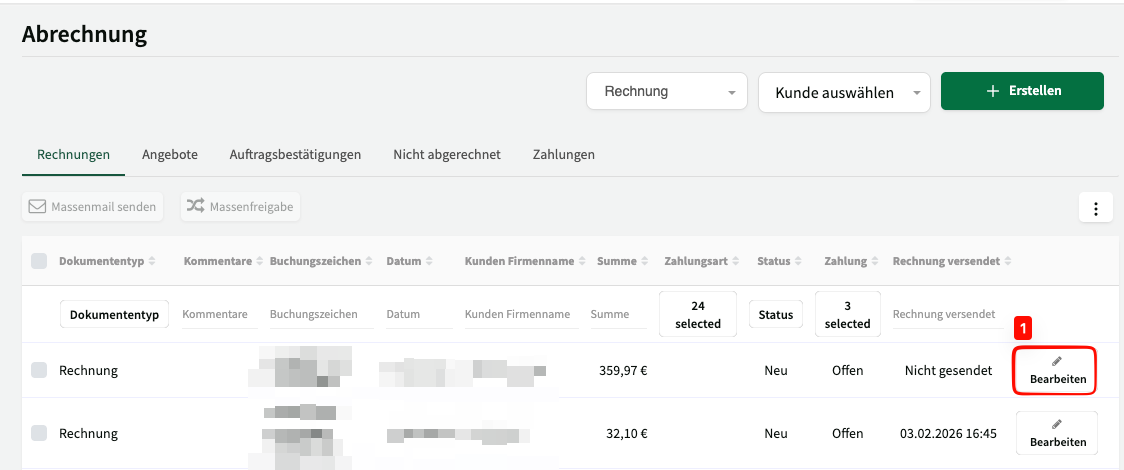Click the Kunden Firmenname filter input field
1124x470 pixels.
(x=517, y=314)
